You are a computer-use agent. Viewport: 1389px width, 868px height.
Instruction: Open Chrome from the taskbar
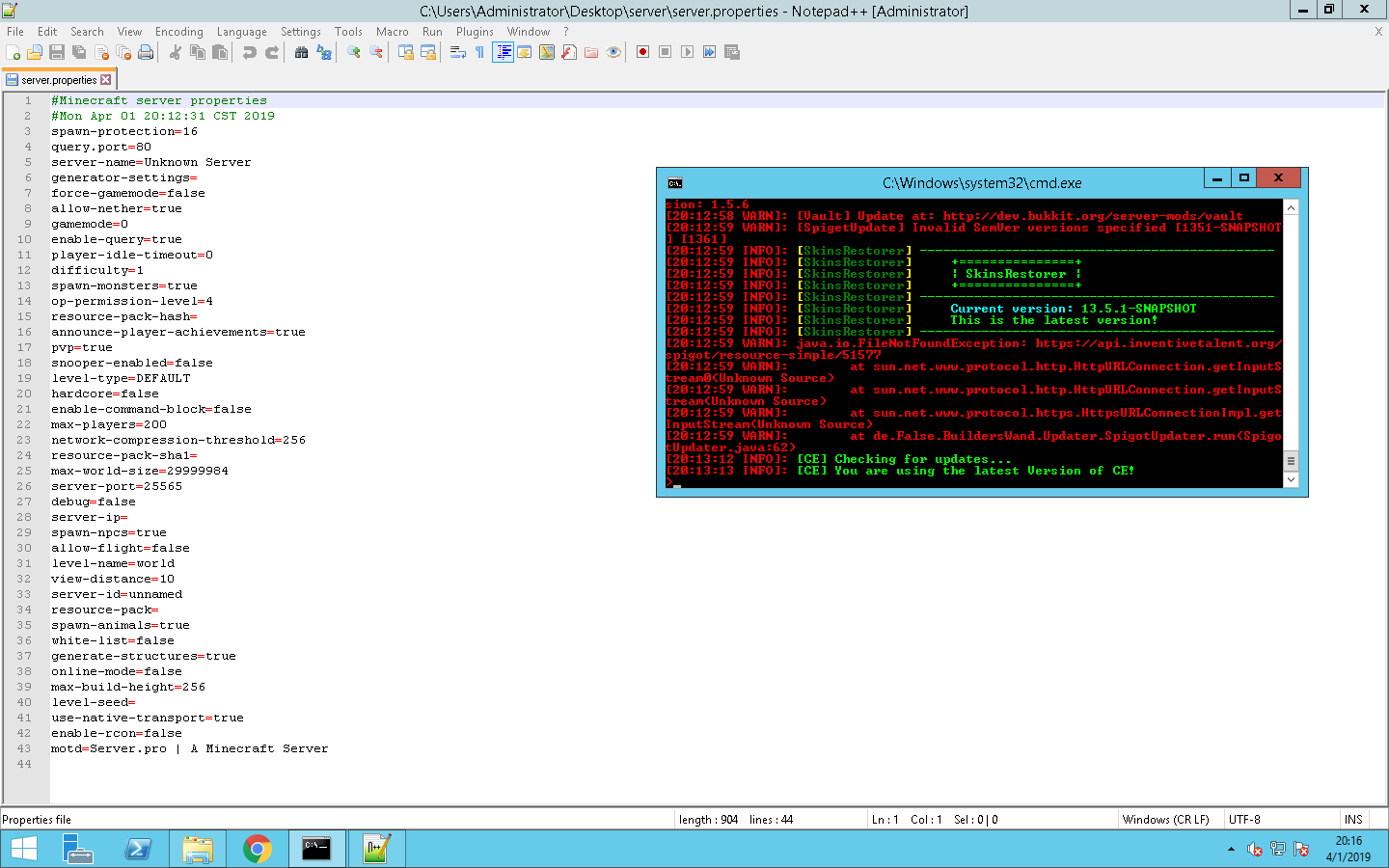pos(257,849)
